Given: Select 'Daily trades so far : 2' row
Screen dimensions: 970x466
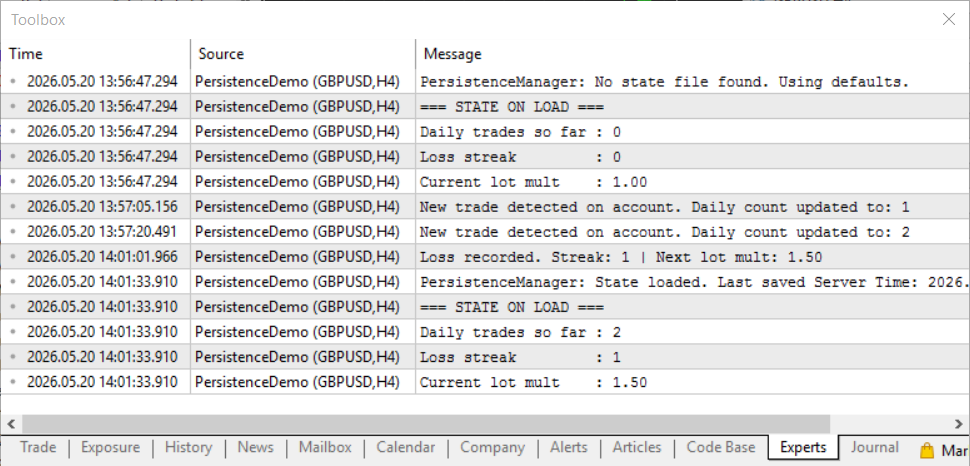Looking at the screenshot, I should [x=485, y=332].
